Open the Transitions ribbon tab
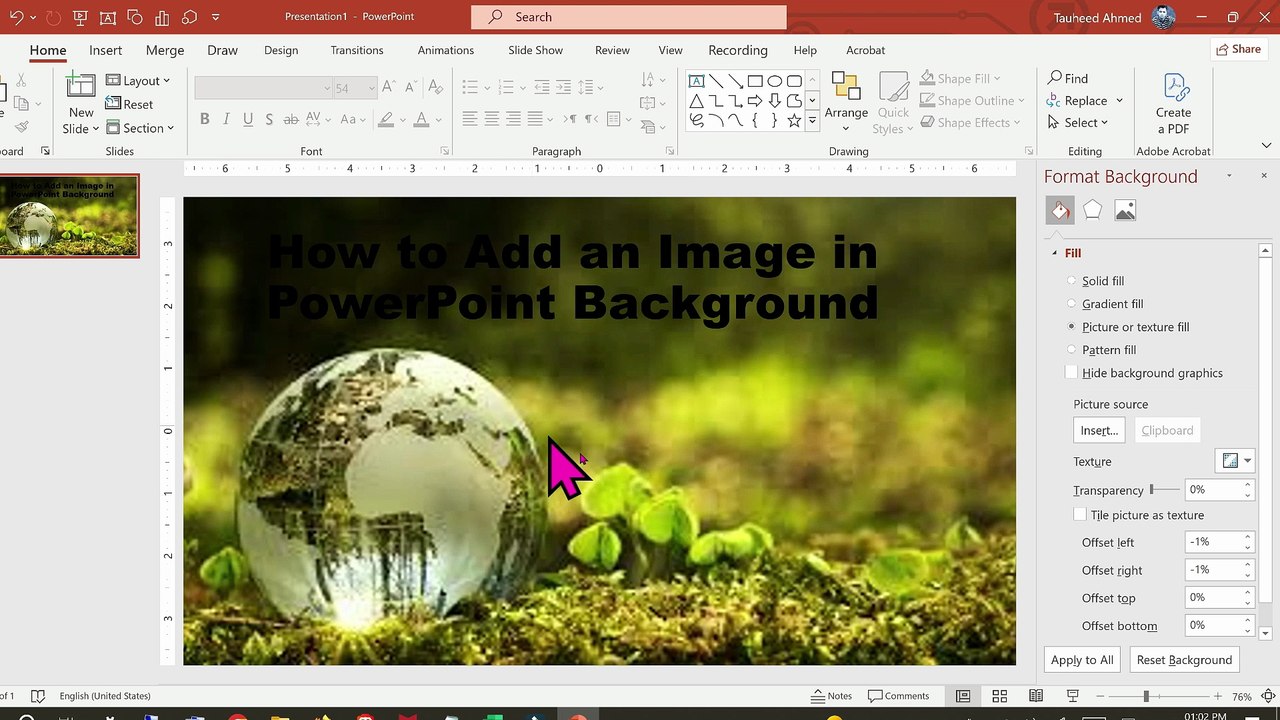Viewport: 1280px width, 720px height. coord(356,50)
